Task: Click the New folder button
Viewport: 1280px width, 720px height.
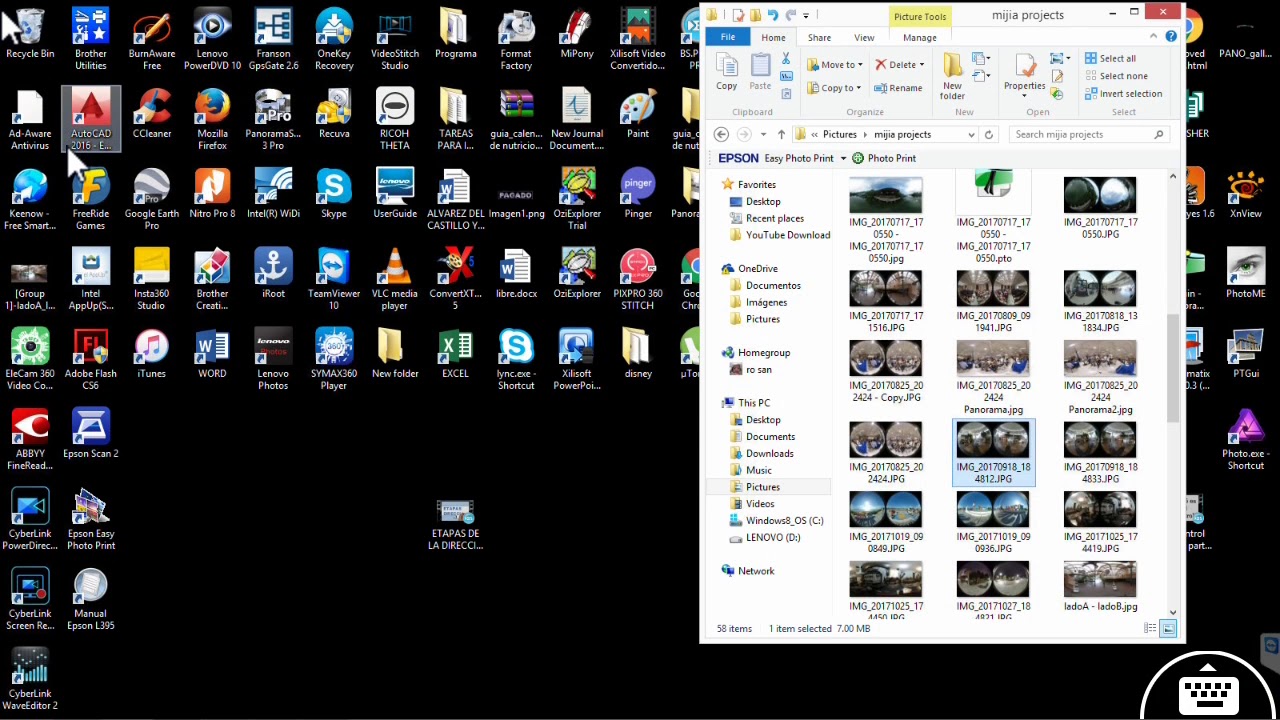Action: click(952, 76)
